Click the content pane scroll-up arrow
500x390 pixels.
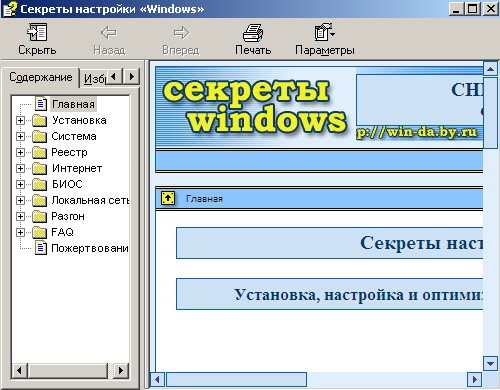pos(490,69)
